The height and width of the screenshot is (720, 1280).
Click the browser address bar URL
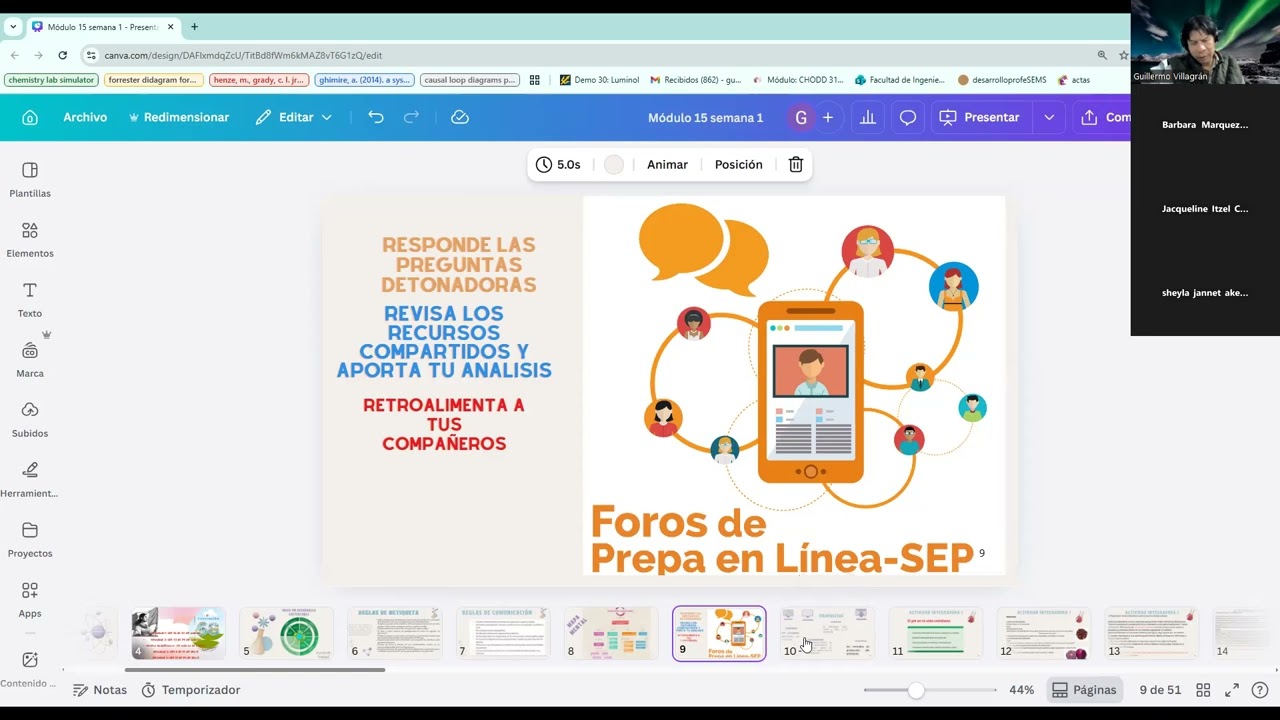[x=243, y=55]
